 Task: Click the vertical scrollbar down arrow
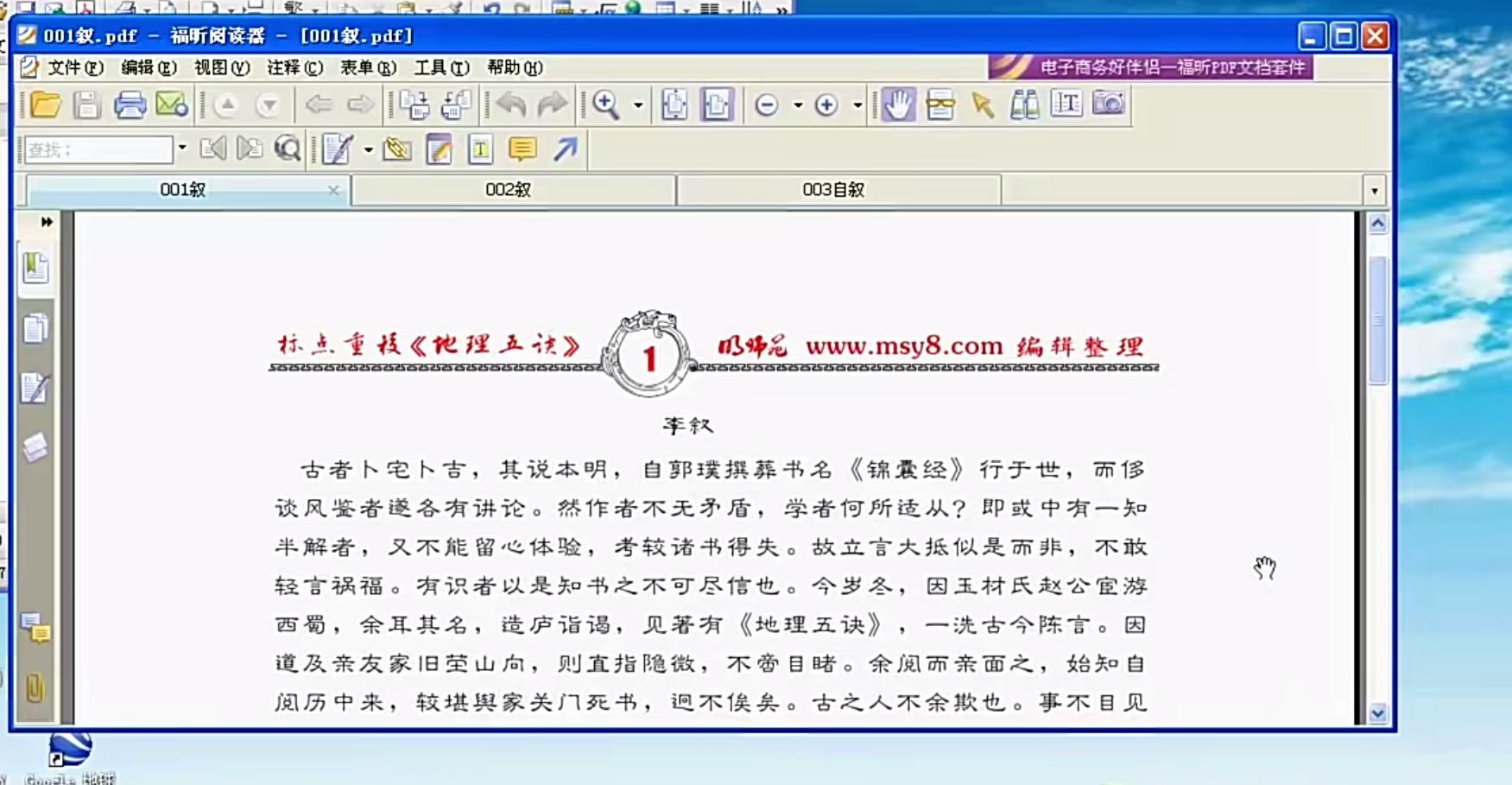pyautogui.click(x=1377, y=715)
